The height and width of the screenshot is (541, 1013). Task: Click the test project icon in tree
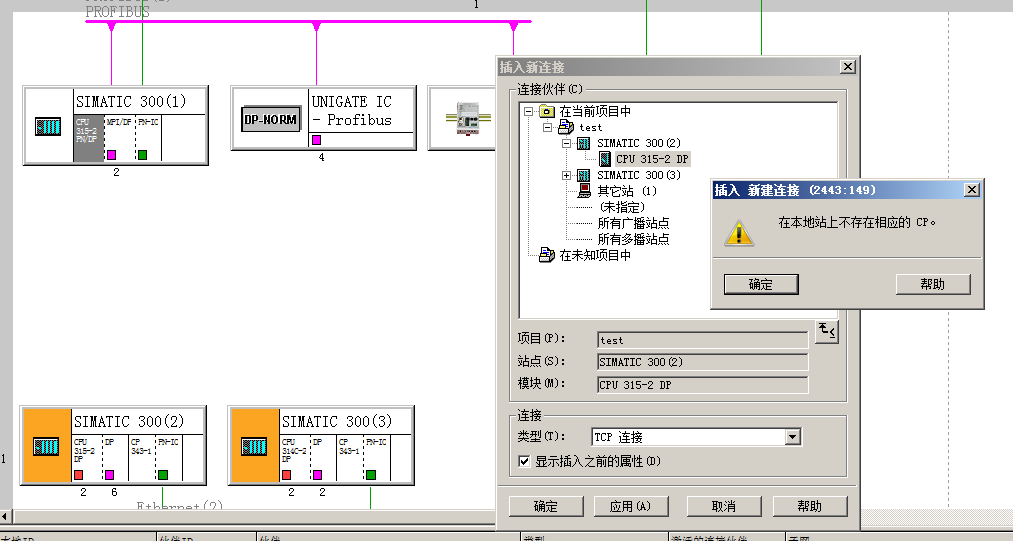[x=566, y=127]
